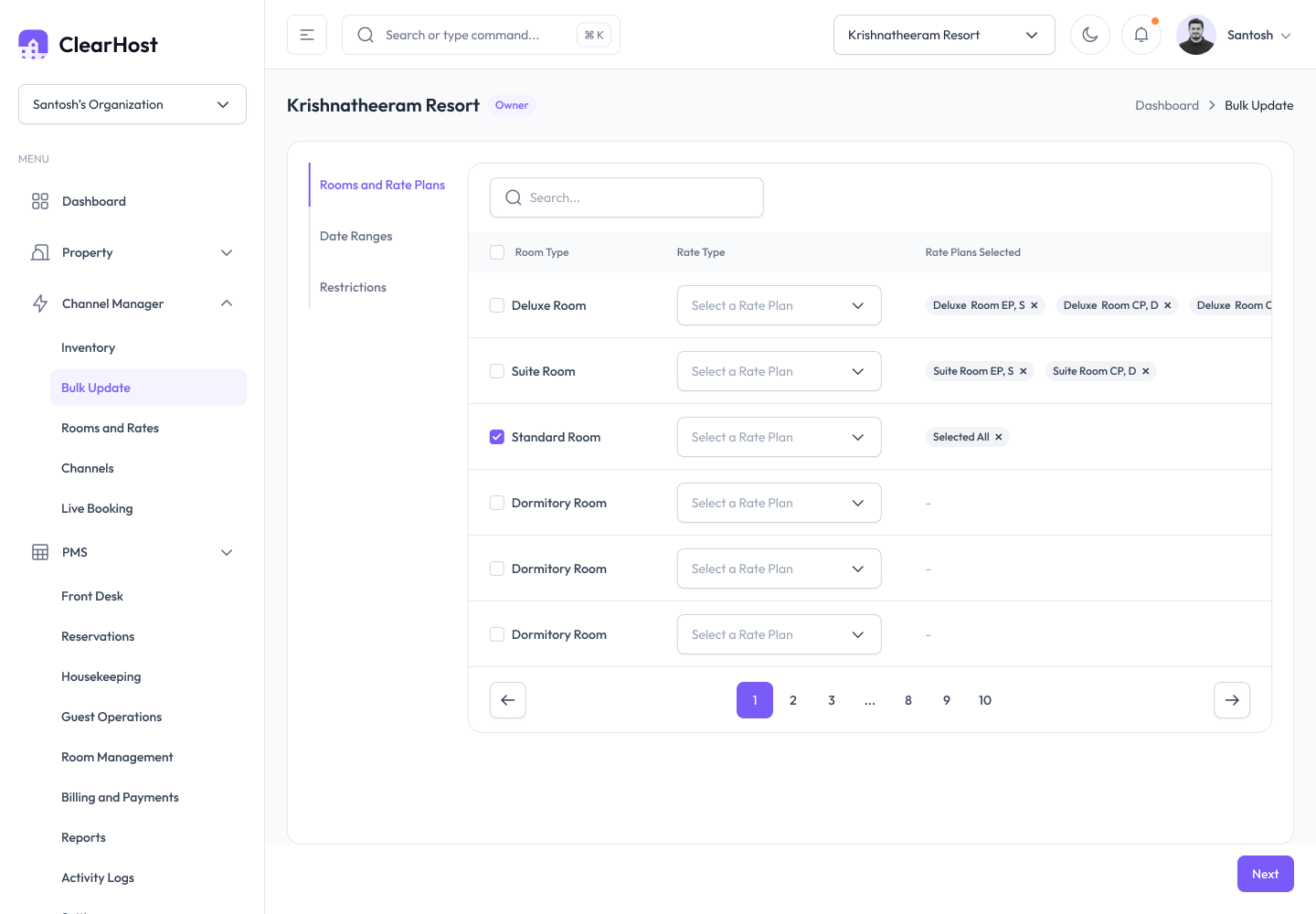
Task: Toggle dark mode moon icon
Action: pyautogui.click(x=1089, y=35)
